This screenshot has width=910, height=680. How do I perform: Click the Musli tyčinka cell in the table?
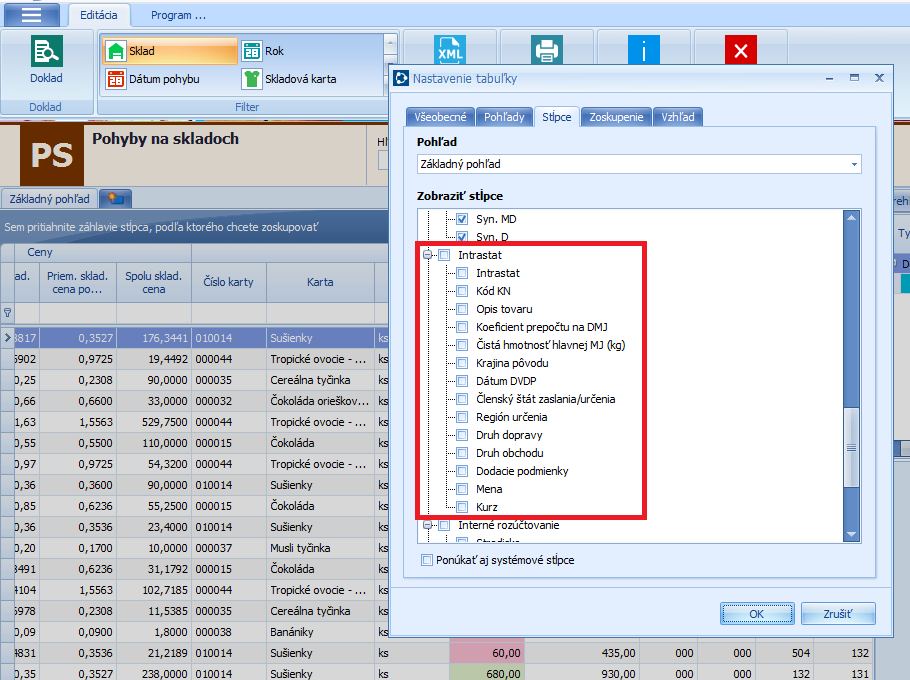point(320,548)
